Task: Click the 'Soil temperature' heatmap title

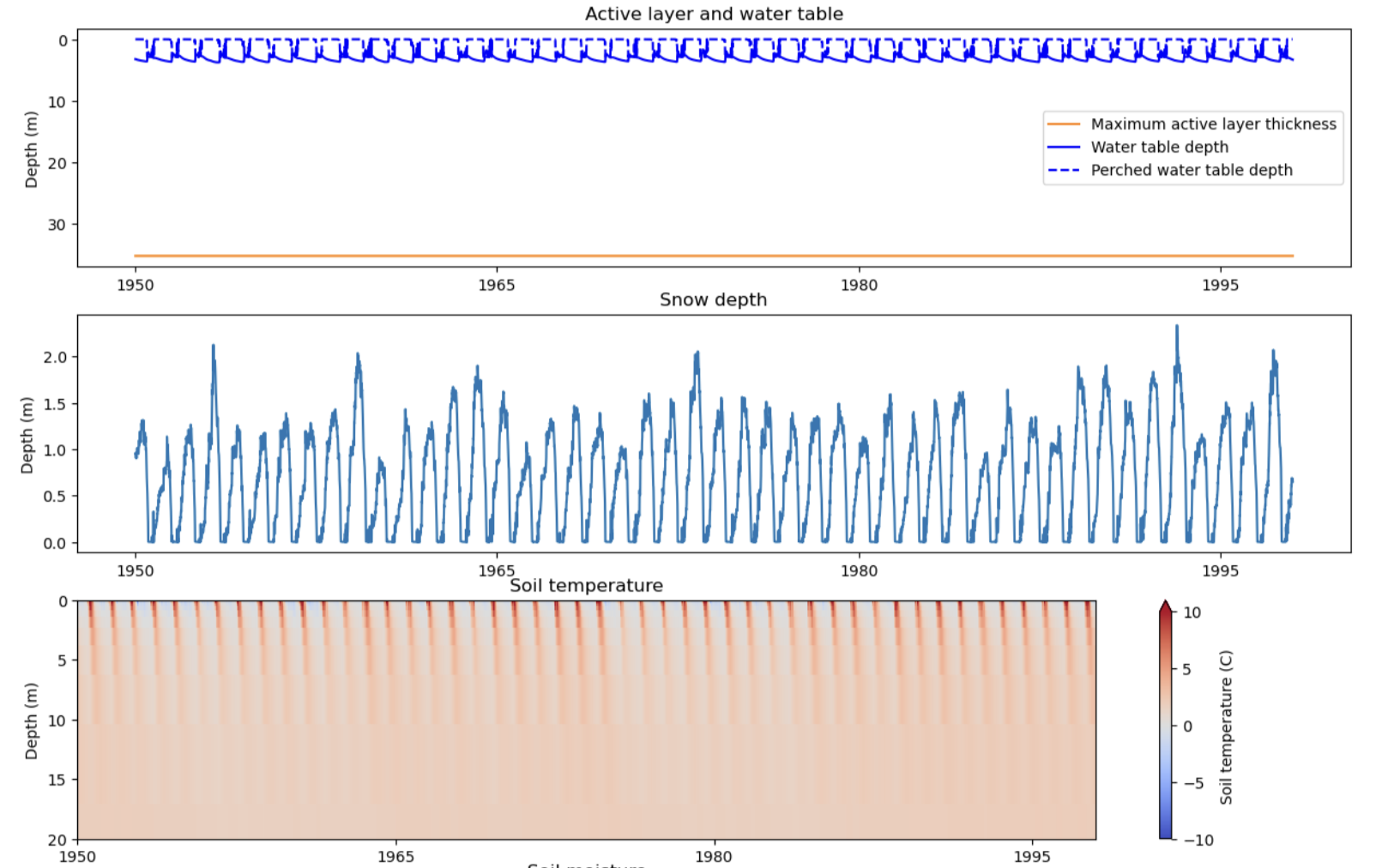Action: click(x=586, y=585)
